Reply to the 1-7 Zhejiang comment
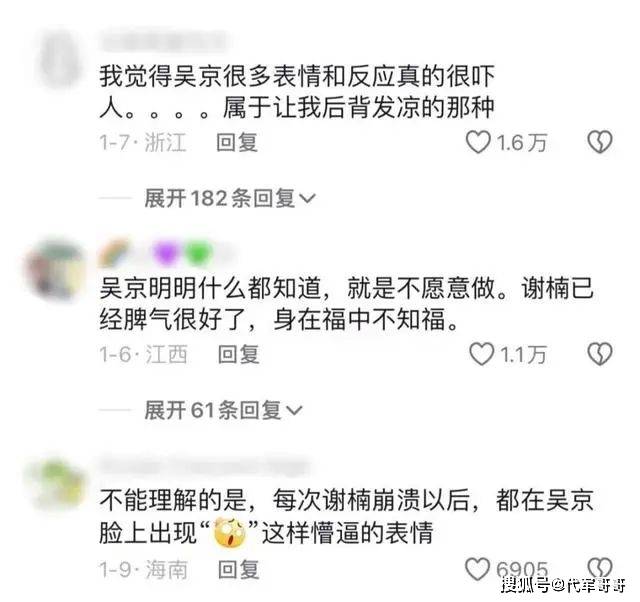The image size is (640, 602). pyautogui.click(x=237, y=142)
